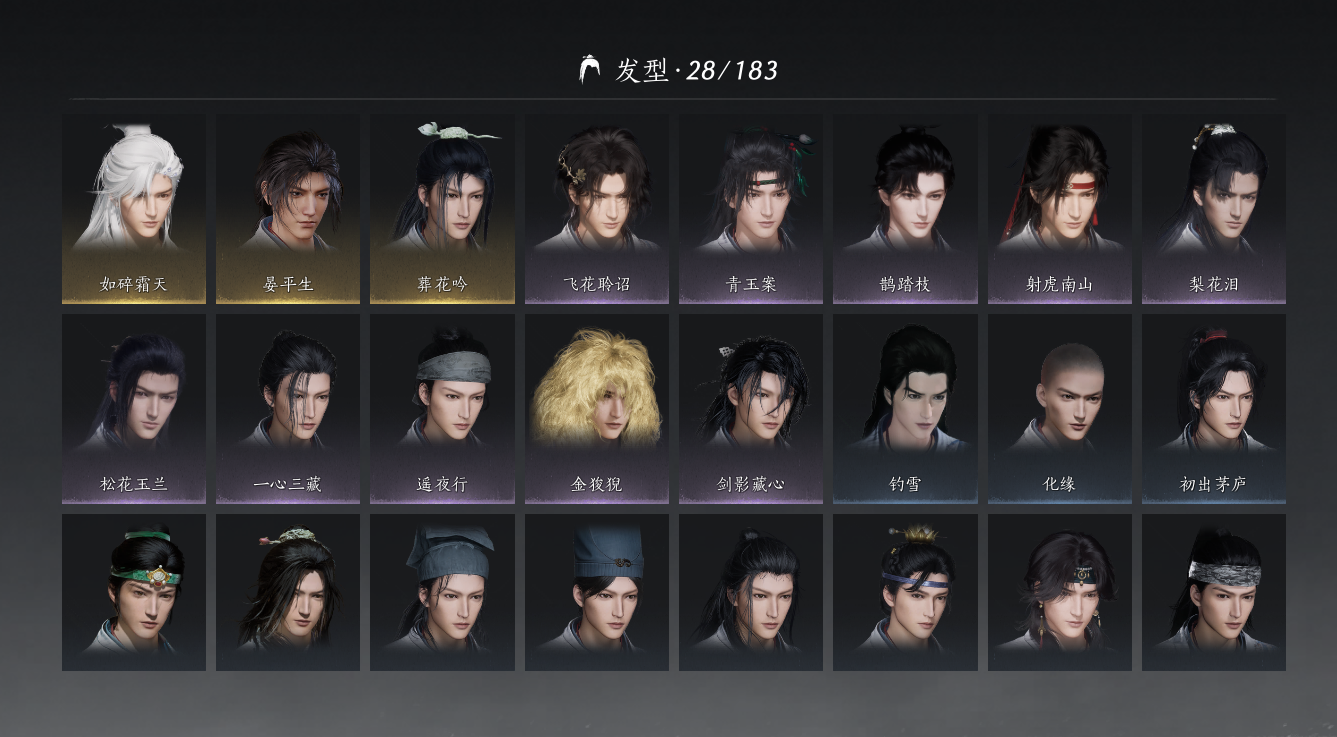Image resolution: width=1337 pixels, height=737 pixels.
Task: Select the 鹊踏枝 hairstyle
Action: [905, 209]
